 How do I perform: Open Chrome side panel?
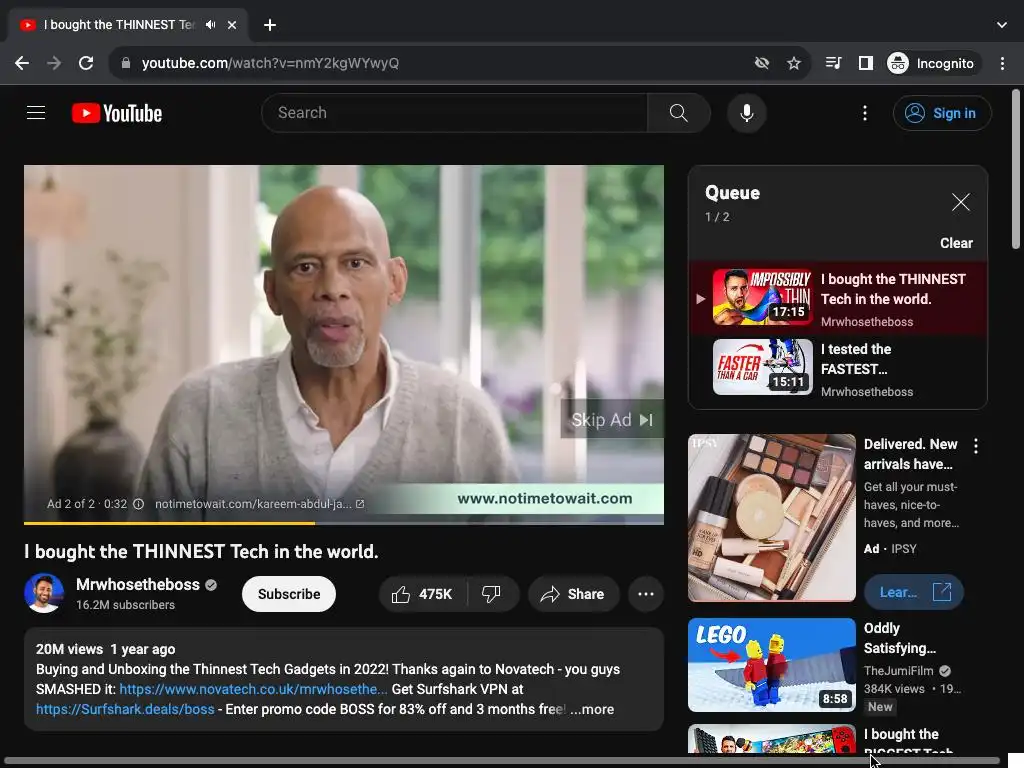pyautogui.click(x=866, y=63)
